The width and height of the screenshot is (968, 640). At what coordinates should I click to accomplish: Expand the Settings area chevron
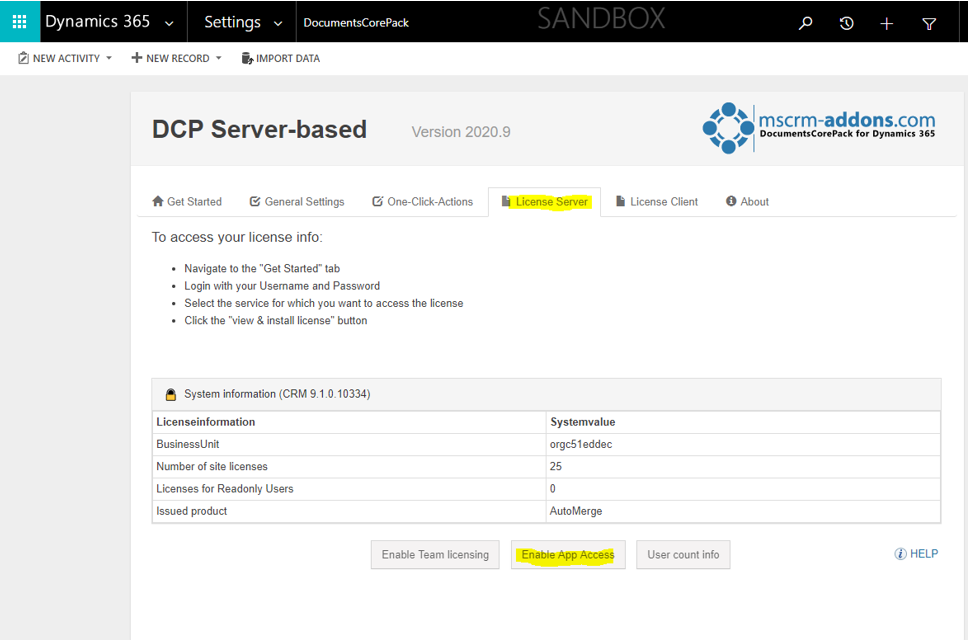tap(278, 23)
